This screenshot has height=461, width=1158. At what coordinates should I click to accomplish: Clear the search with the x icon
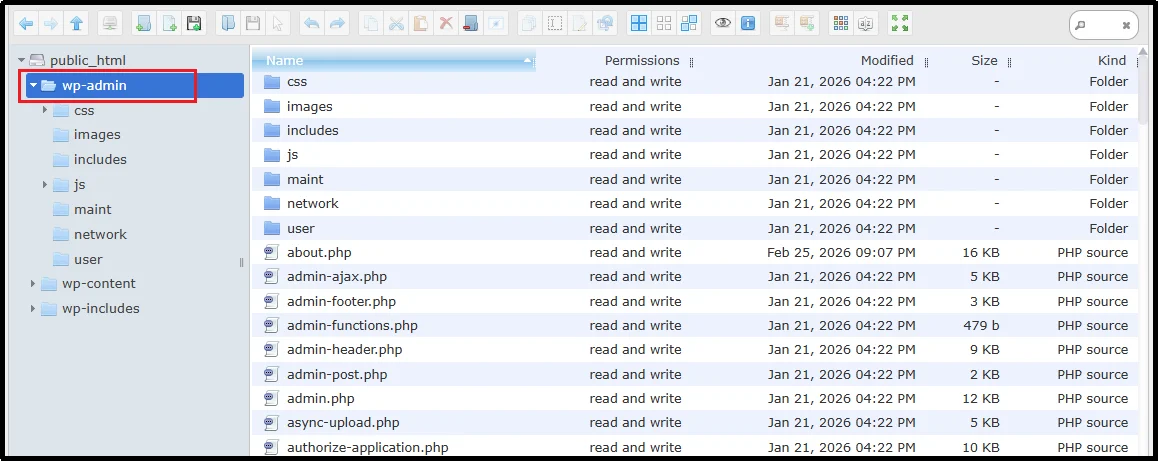coord(1126,25)
